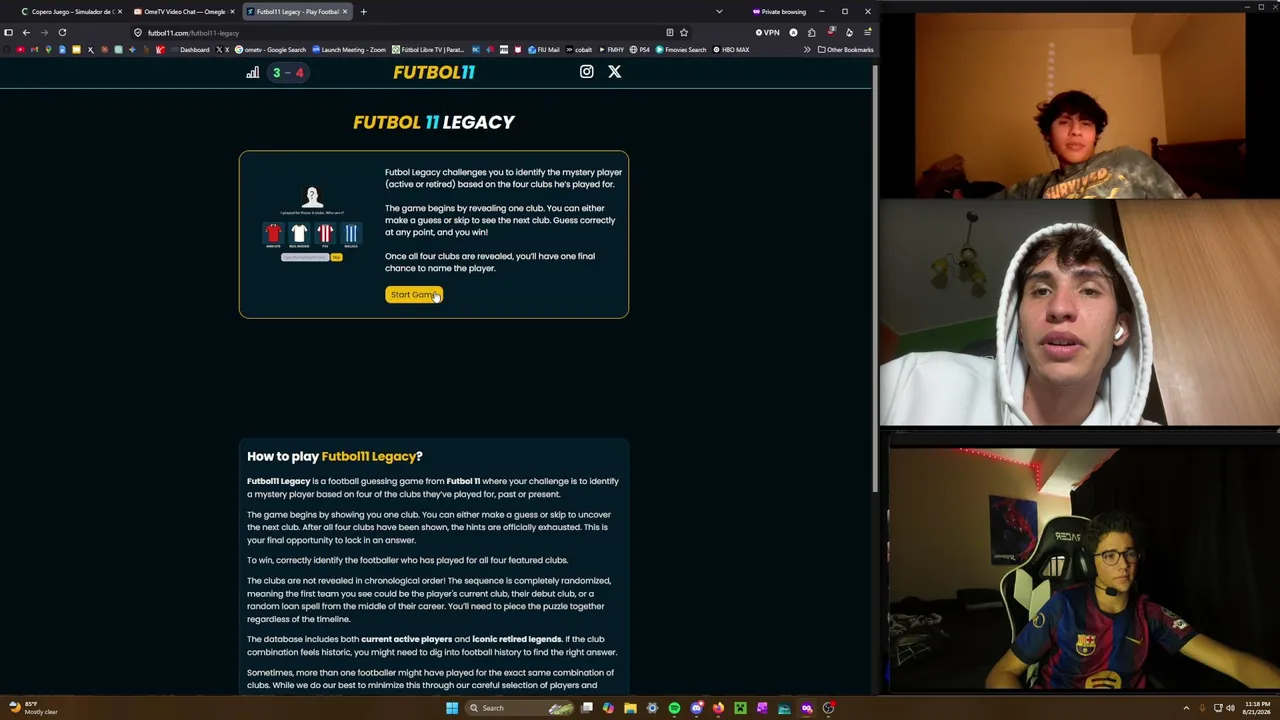Viewport: 1280px width, 720px height.
Task: Click the FUTBOL11 logo link
Action: 434,72
